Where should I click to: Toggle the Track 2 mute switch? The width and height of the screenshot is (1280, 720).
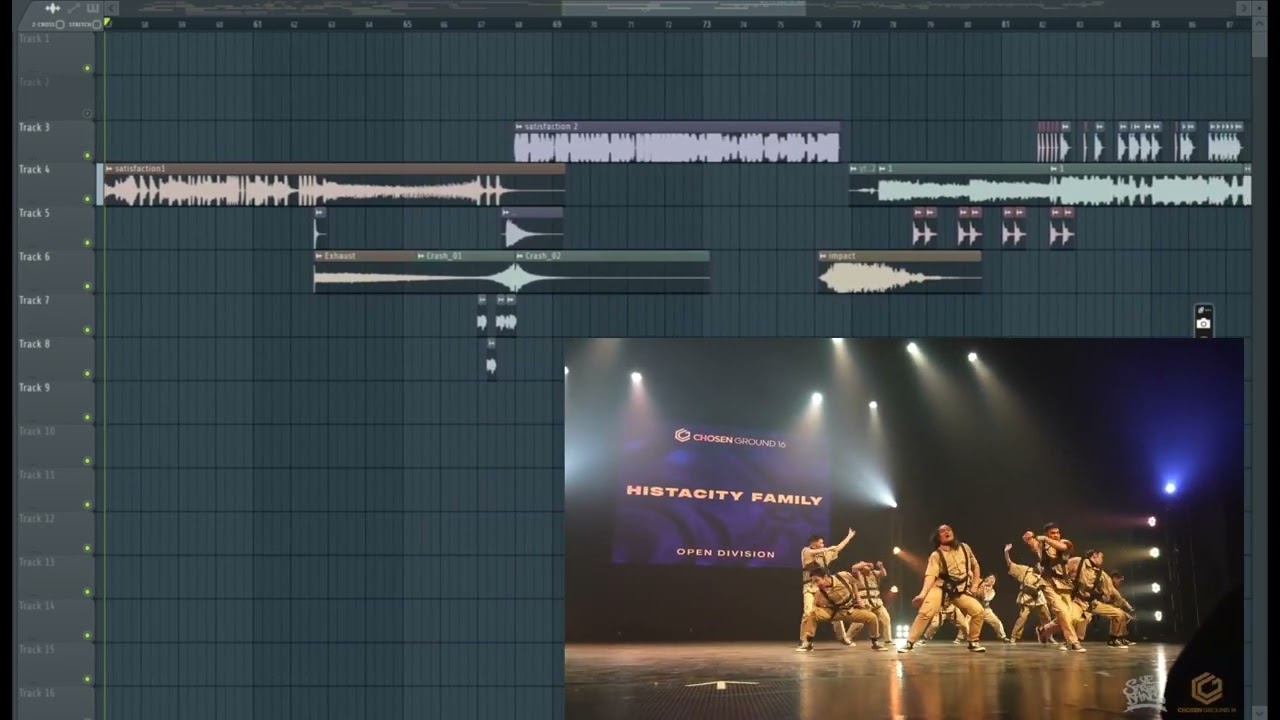87,112
